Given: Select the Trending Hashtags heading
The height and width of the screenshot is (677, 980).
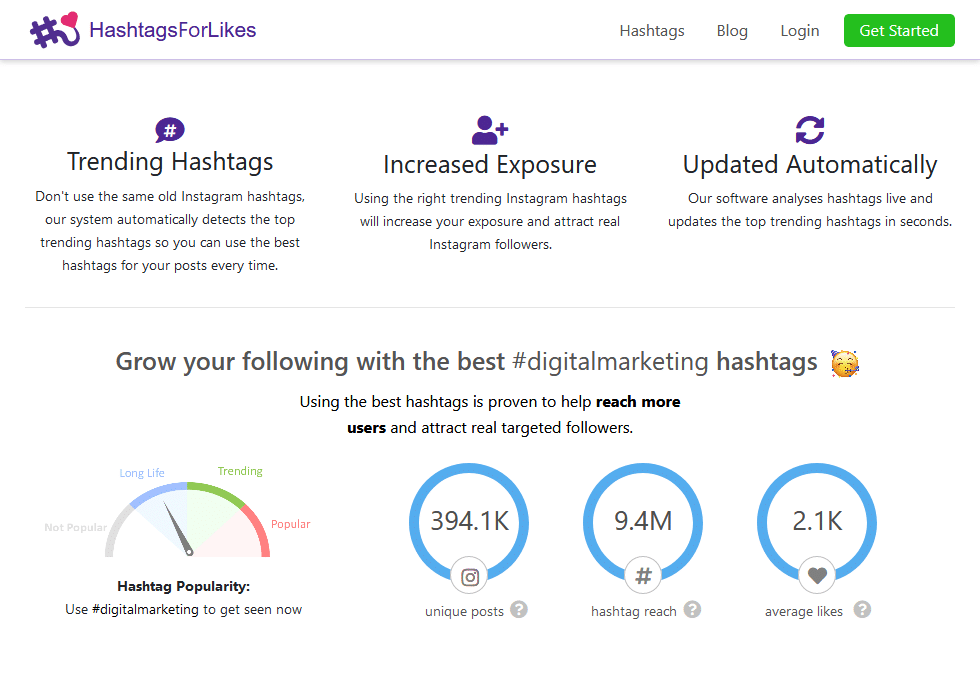Looking at the screenshot, I should (x=170, y=162).
